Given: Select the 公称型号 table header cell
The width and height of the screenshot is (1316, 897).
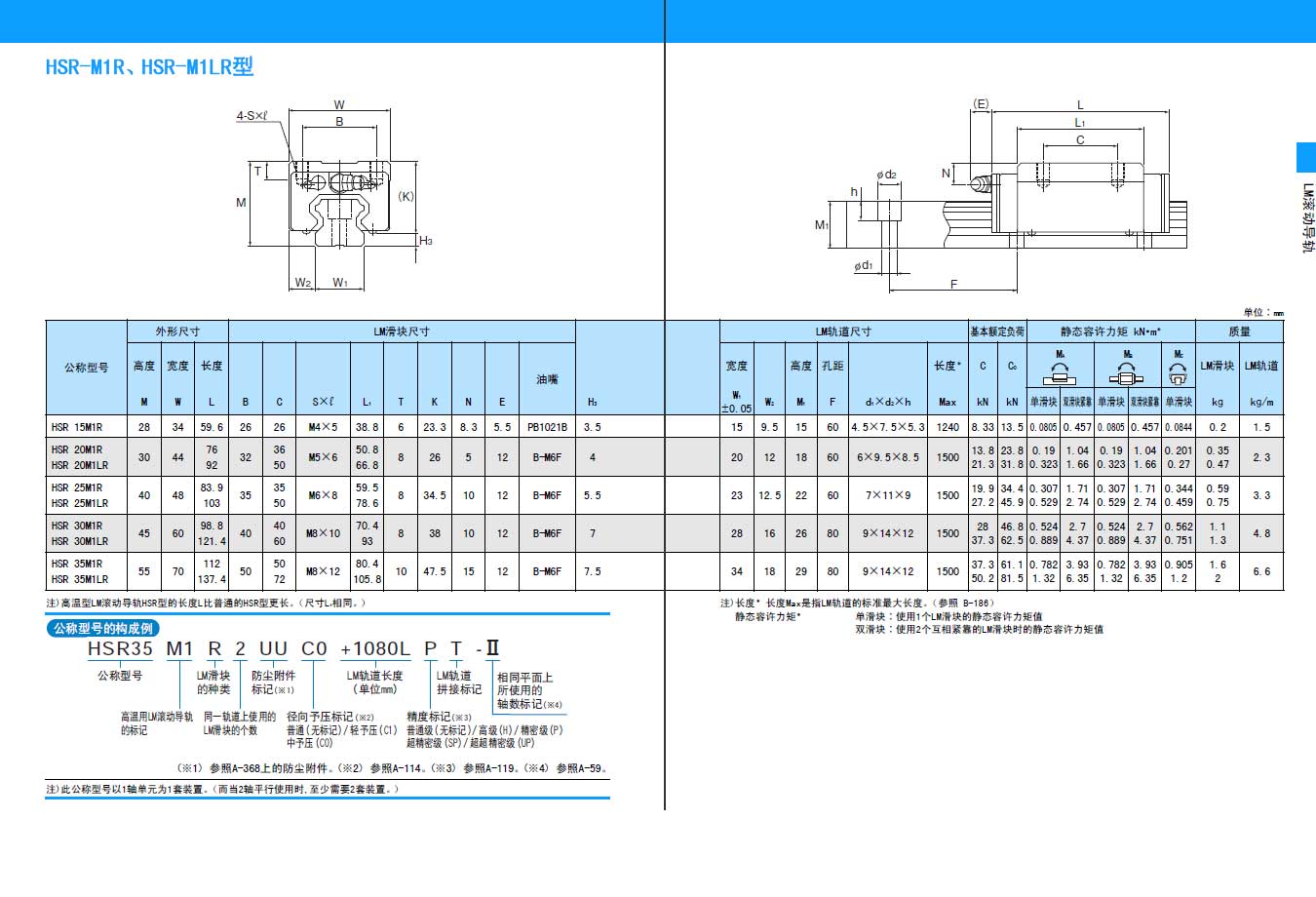Looking at the screenshot, I should click(86, 368).
